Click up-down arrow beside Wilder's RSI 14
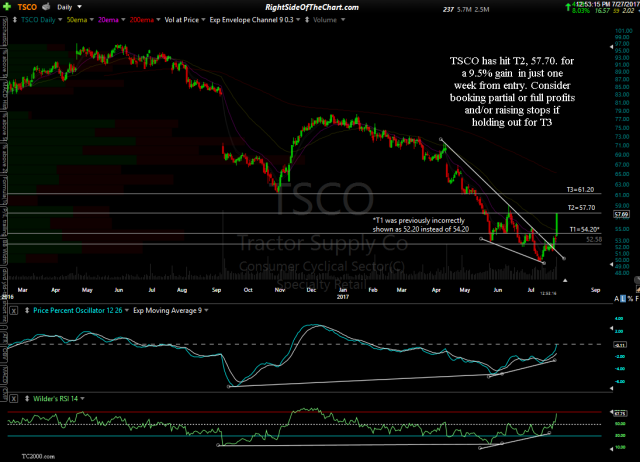Screen dimensions: 640x462 coord(27,399)
